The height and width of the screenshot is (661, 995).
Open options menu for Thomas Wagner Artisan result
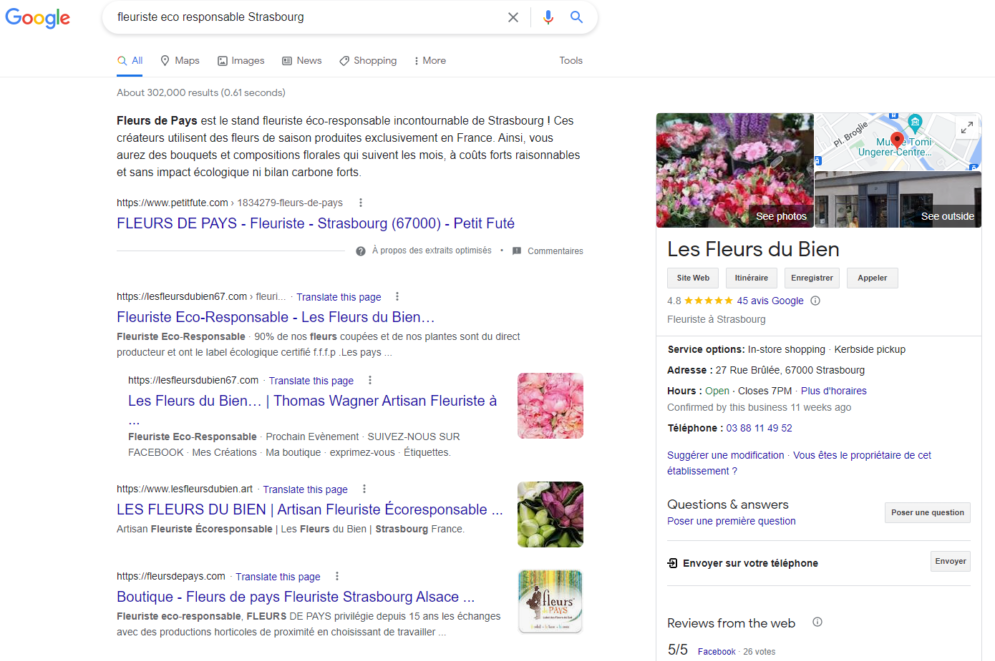[370, 380]
